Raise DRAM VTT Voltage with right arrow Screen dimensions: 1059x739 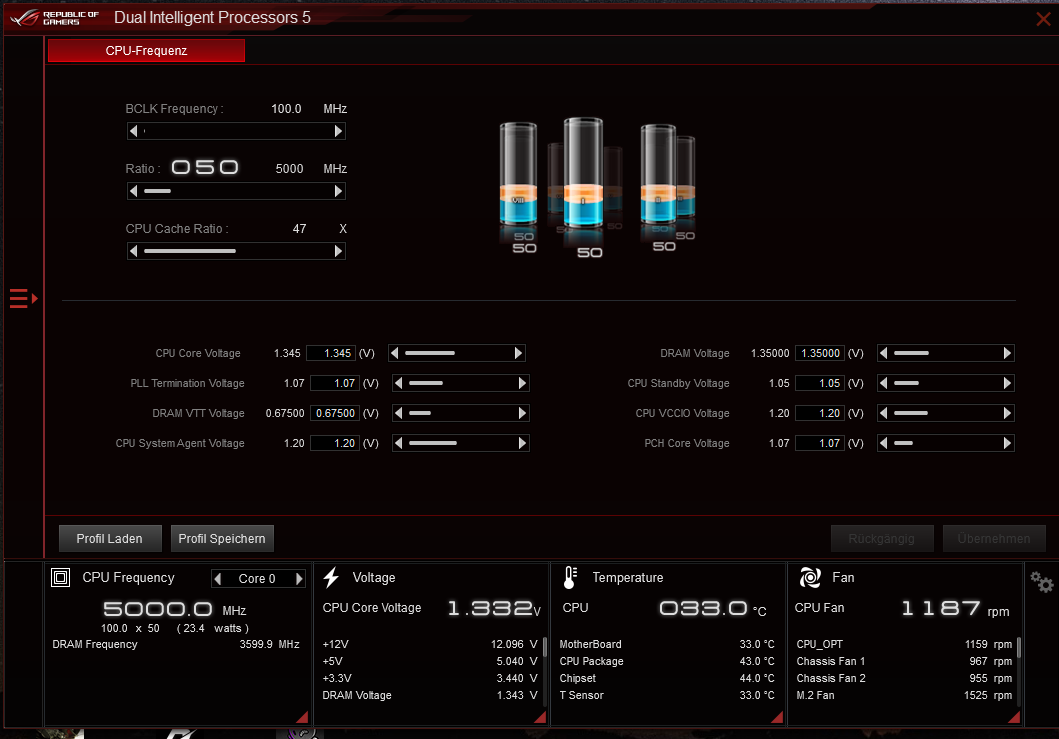coord(522,413)
